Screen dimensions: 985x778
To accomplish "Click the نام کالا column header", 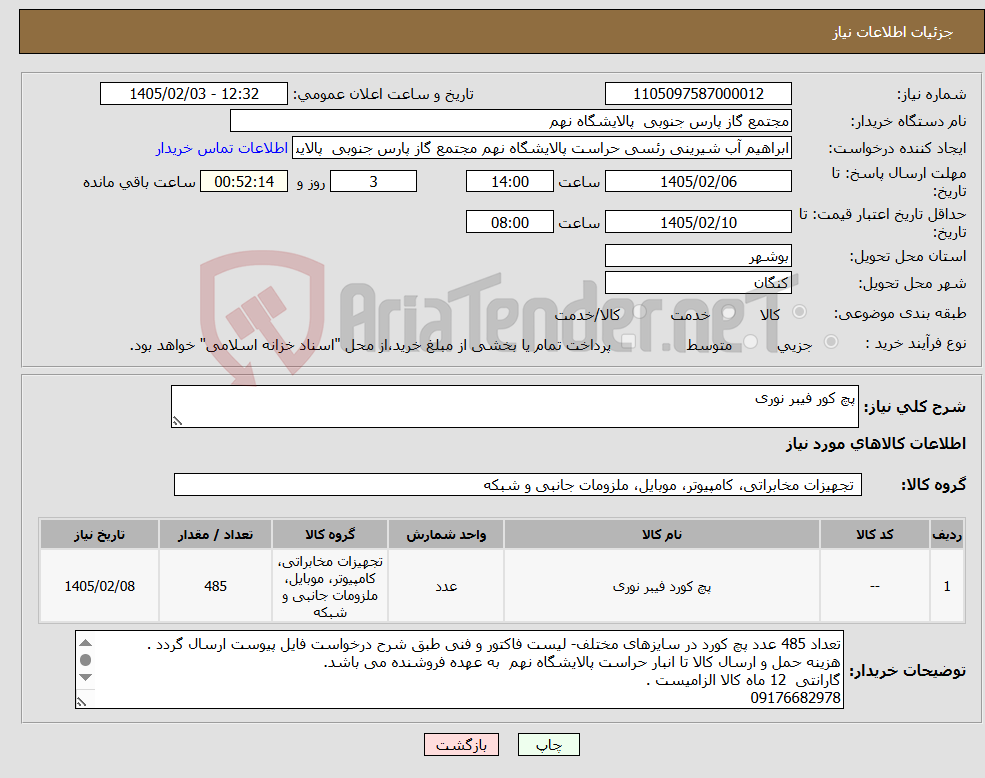I will 661,534.
